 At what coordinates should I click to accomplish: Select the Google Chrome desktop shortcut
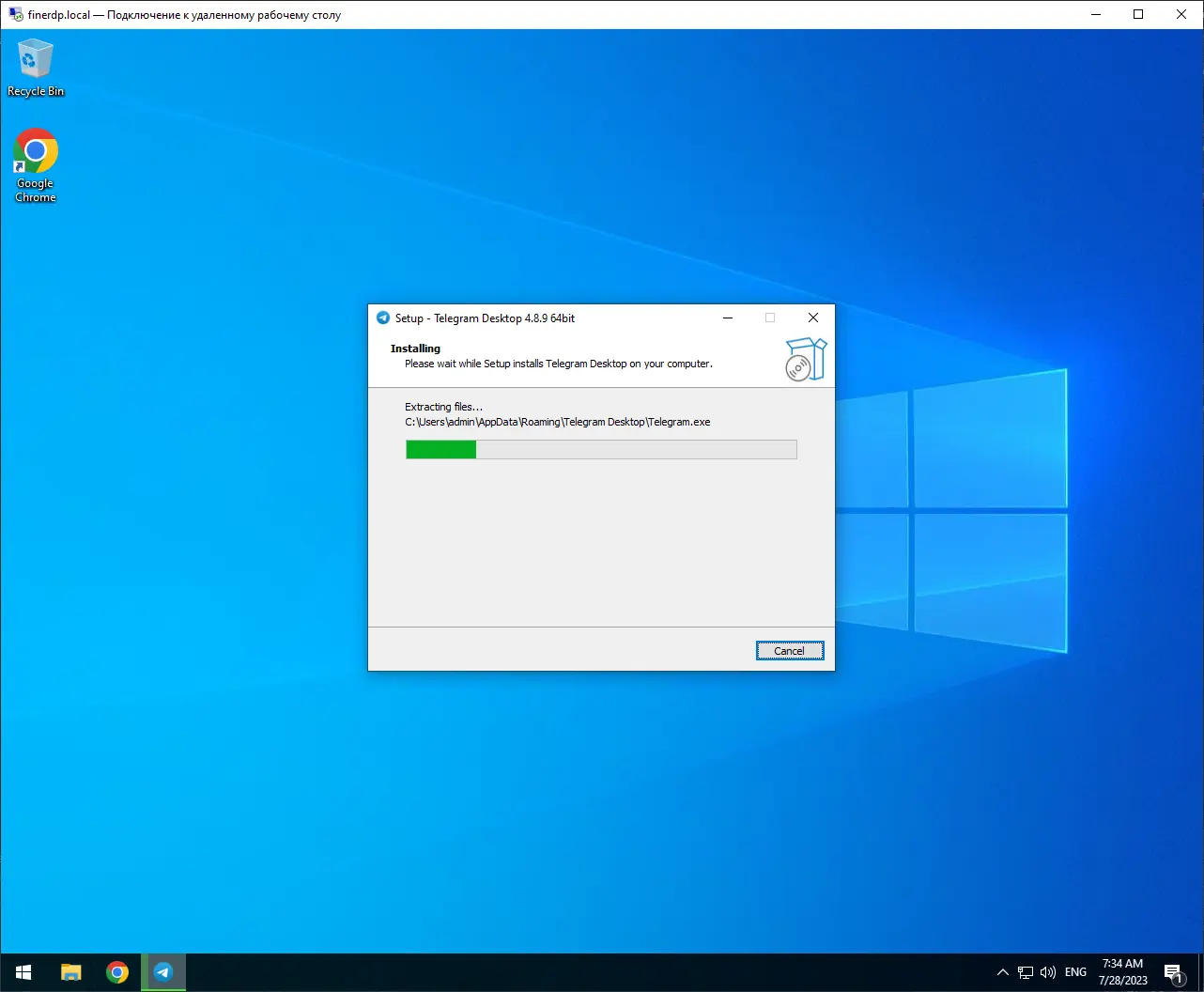tap(36, 165)
